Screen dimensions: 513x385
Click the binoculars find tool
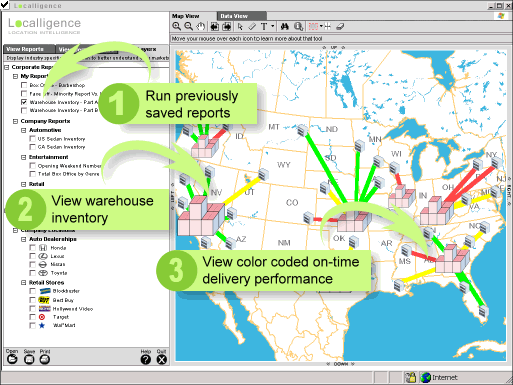[285, 26]
